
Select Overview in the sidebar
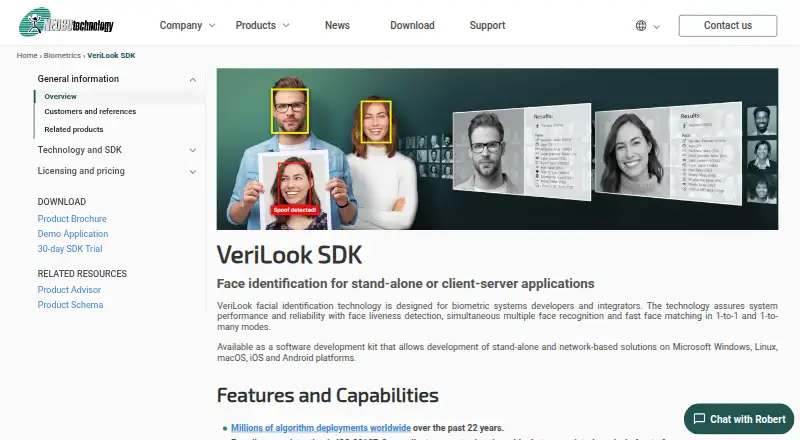pyautogui.click(x=60, y=96)
